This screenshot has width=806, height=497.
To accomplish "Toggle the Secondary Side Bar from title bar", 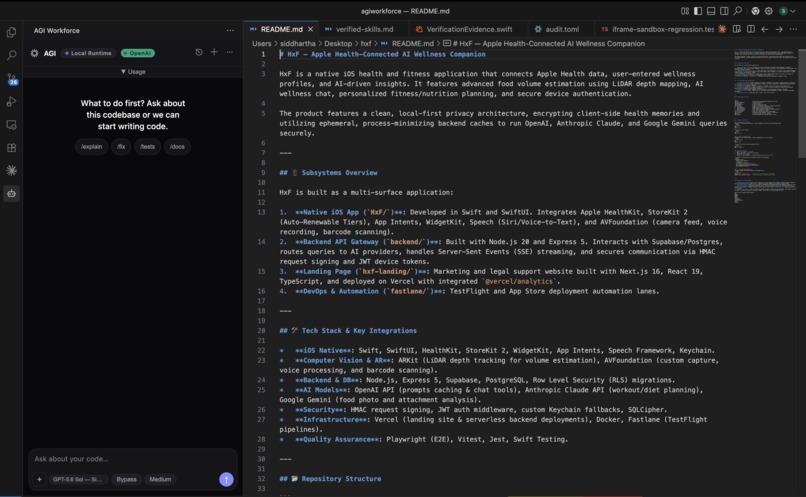I will click(724, 11).
